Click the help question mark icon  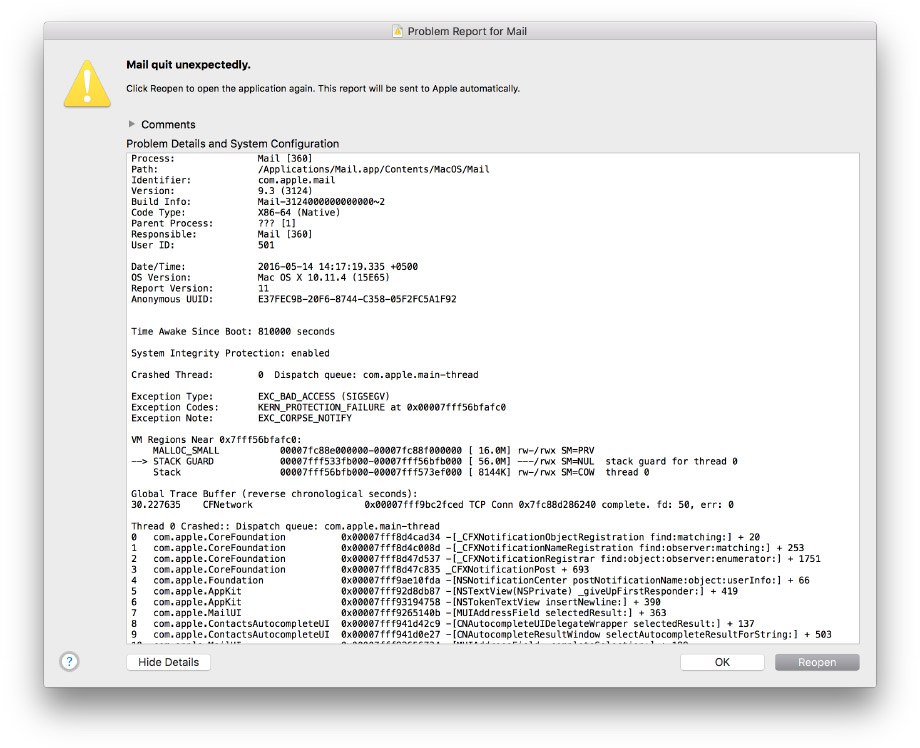point(69,662)
